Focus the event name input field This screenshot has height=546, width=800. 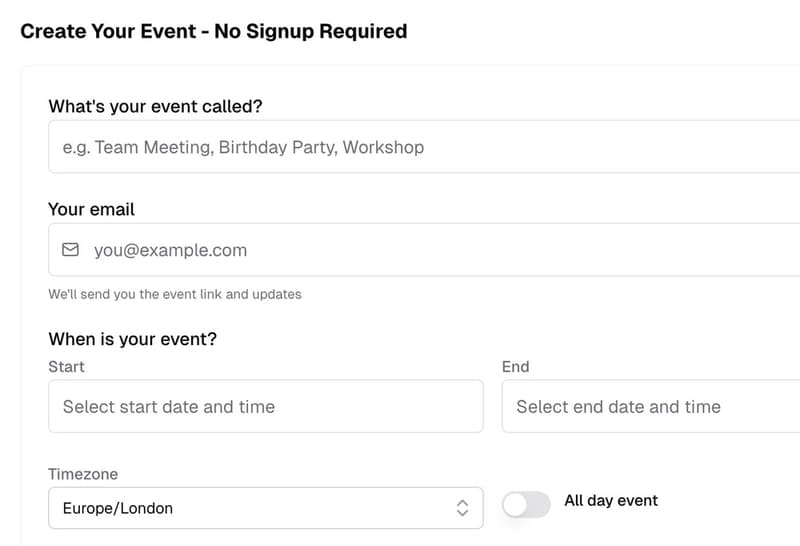coord(420,147)
